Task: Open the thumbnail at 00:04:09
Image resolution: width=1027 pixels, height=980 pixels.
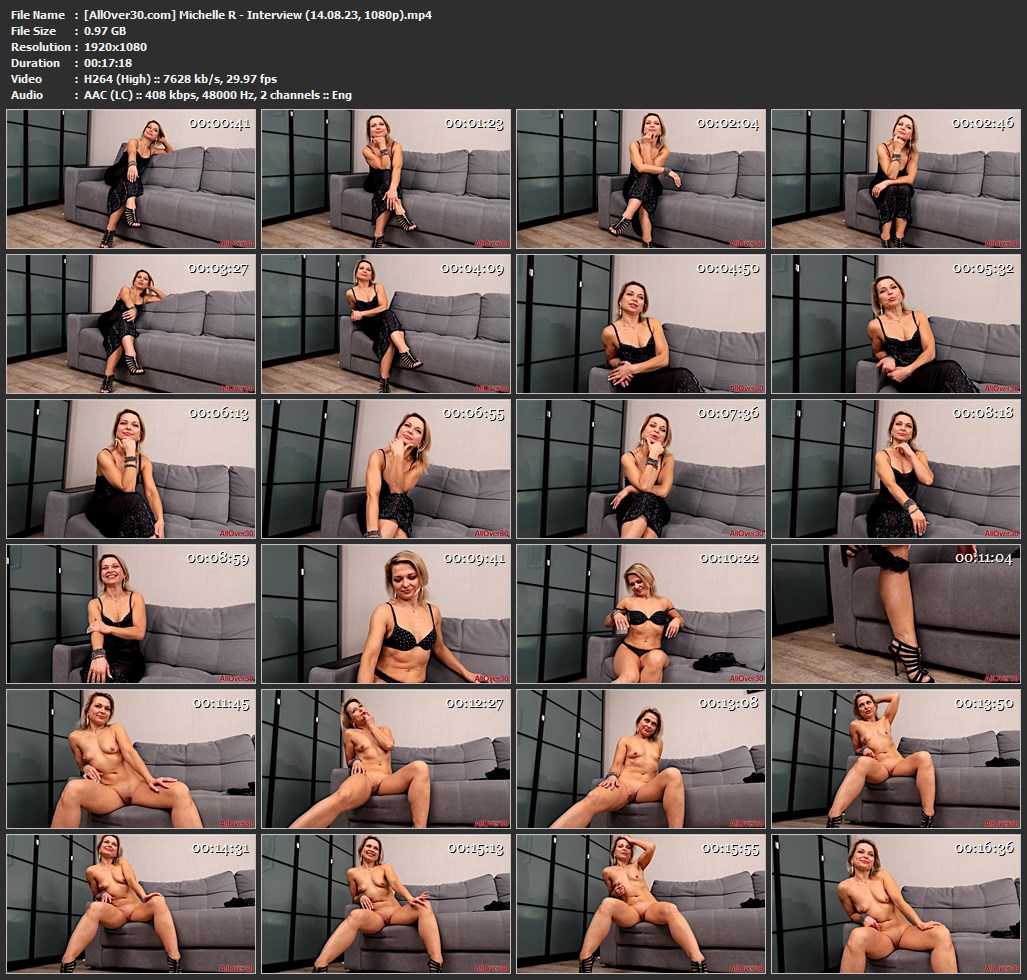Action: click(x=386, y=324)
